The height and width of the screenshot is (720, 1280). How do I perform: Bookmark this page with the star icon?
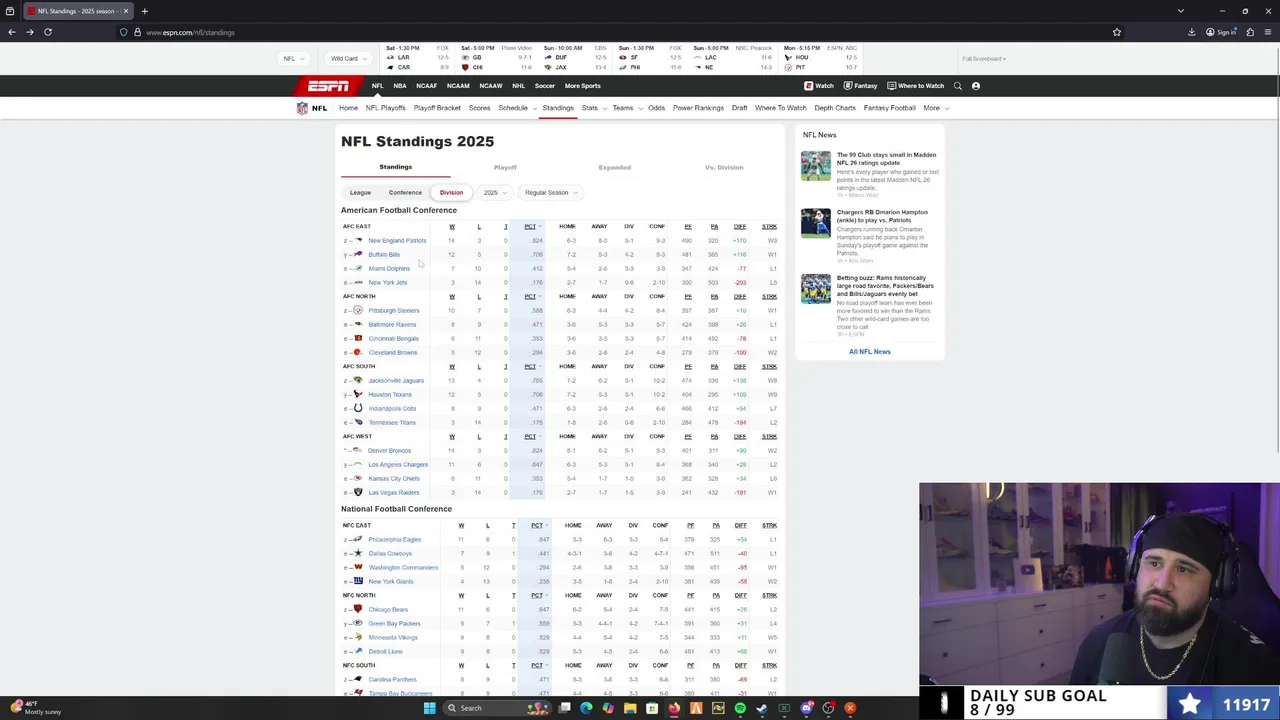[x=1117, y=32]
